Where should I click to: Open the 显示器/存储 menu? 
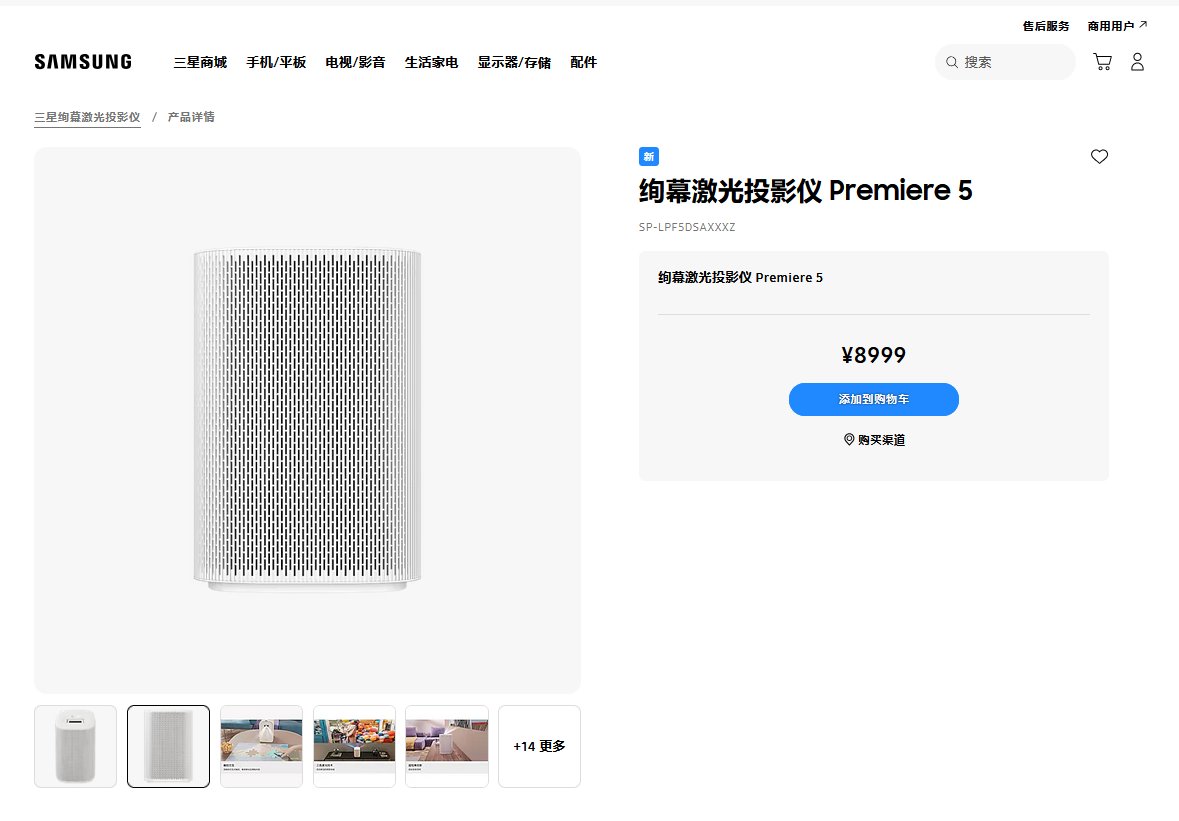point(514,62)
